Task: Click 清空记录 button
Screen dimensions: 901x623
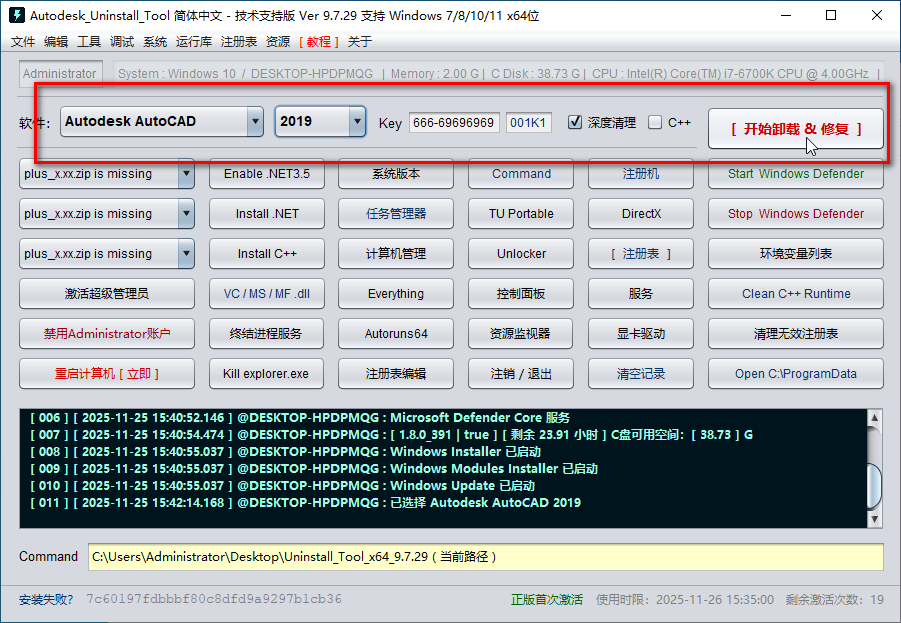Action: pyautogui.click(x=641, y=374)
